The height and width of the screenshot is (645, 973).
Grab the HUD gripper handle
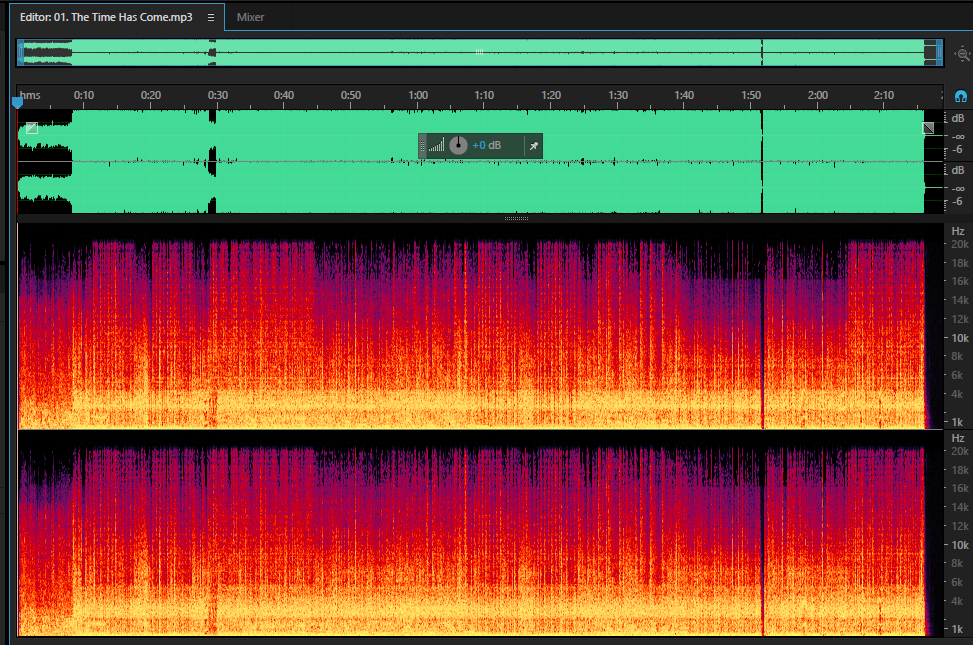(423, 146)
